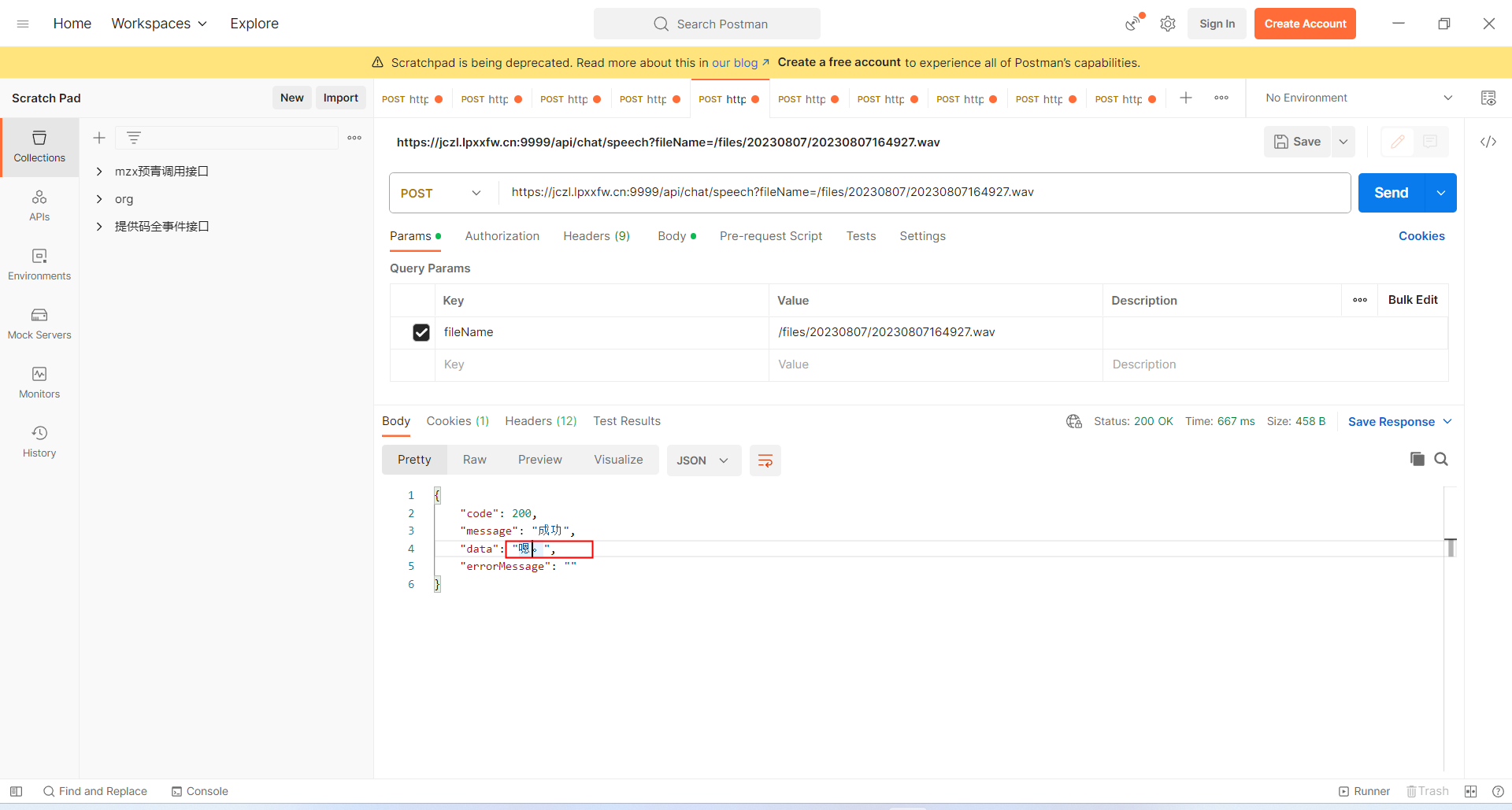Click the Send button
1512x810 pixels.
point(1391,193)
